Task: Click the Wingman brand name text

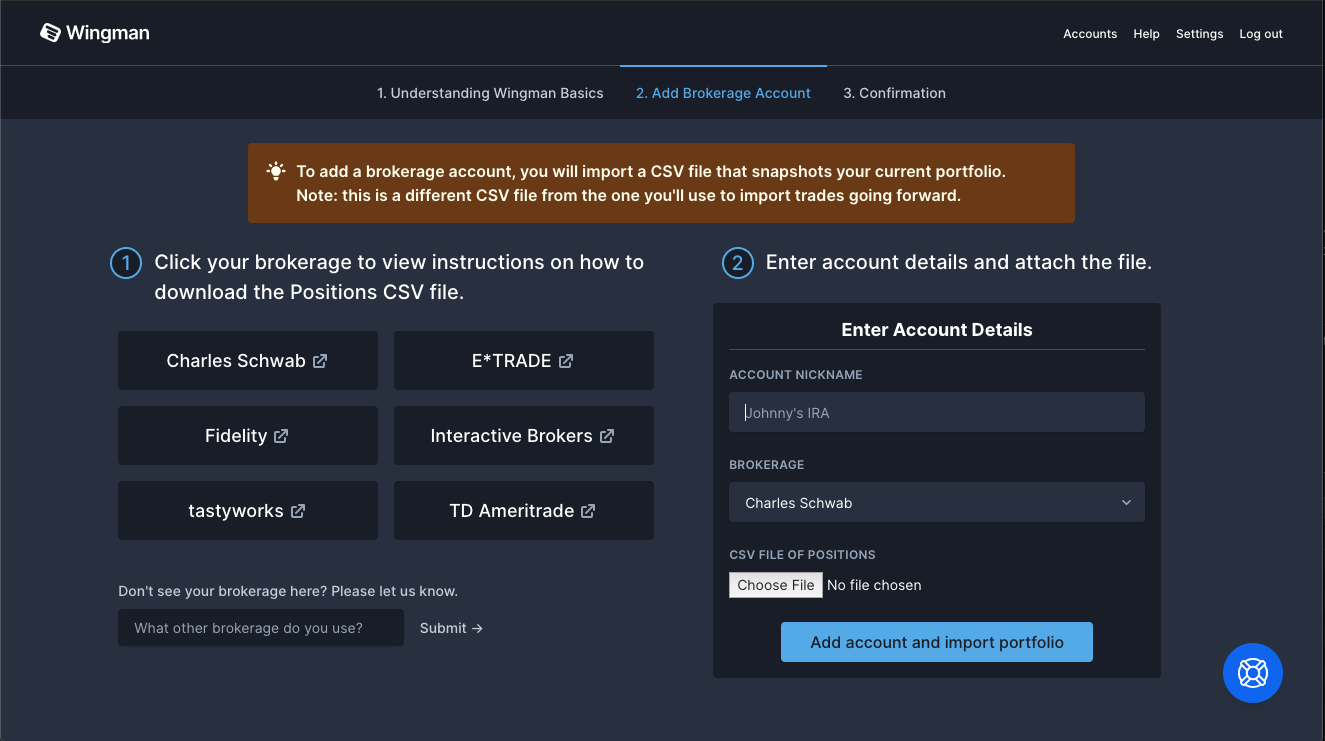Action: 108,33
